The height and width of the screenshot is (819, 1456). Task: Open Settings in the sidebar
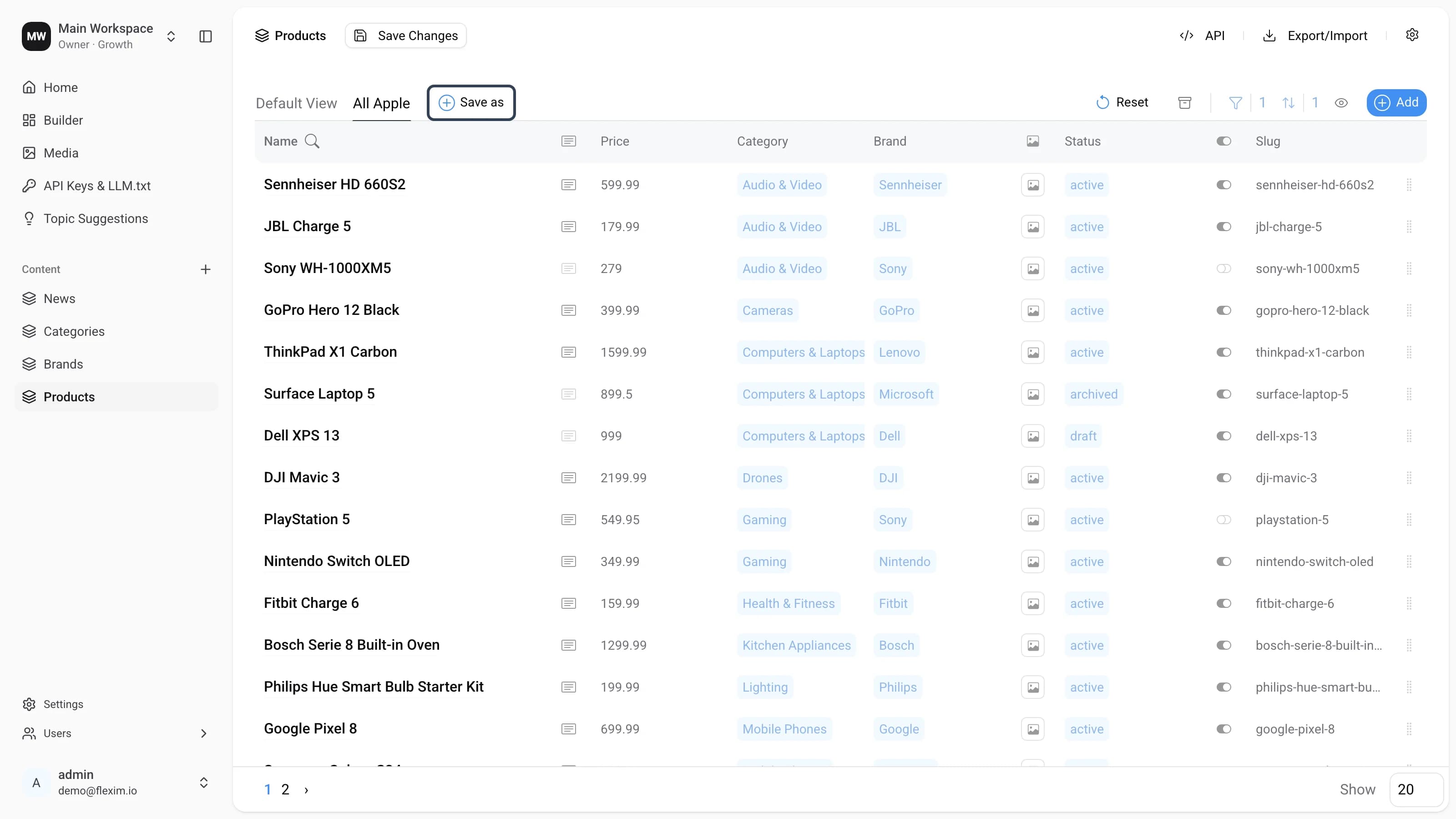116,704
